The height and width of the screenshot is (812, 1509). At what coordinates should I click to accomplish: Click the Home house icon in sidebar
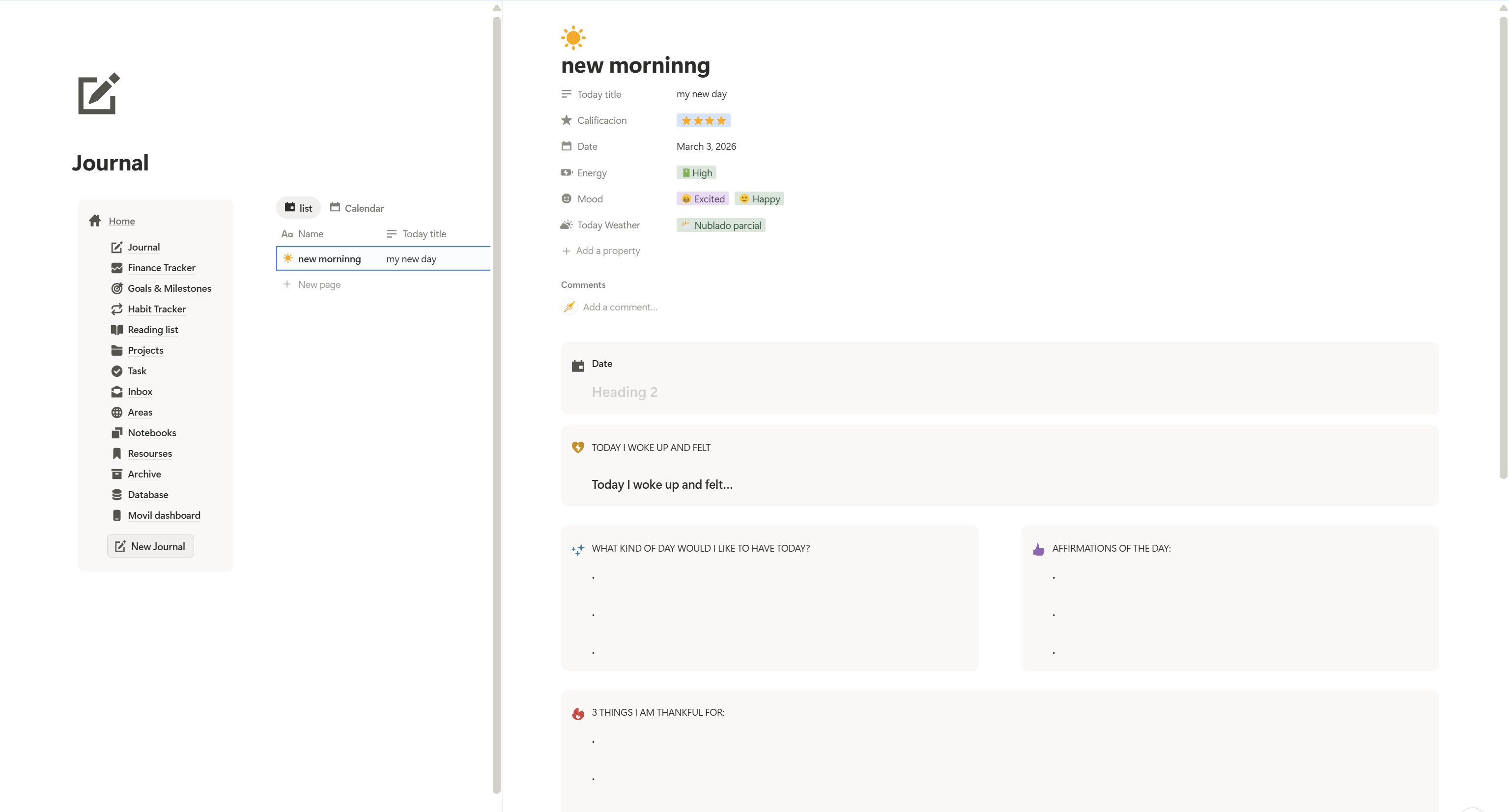(95, 221)
